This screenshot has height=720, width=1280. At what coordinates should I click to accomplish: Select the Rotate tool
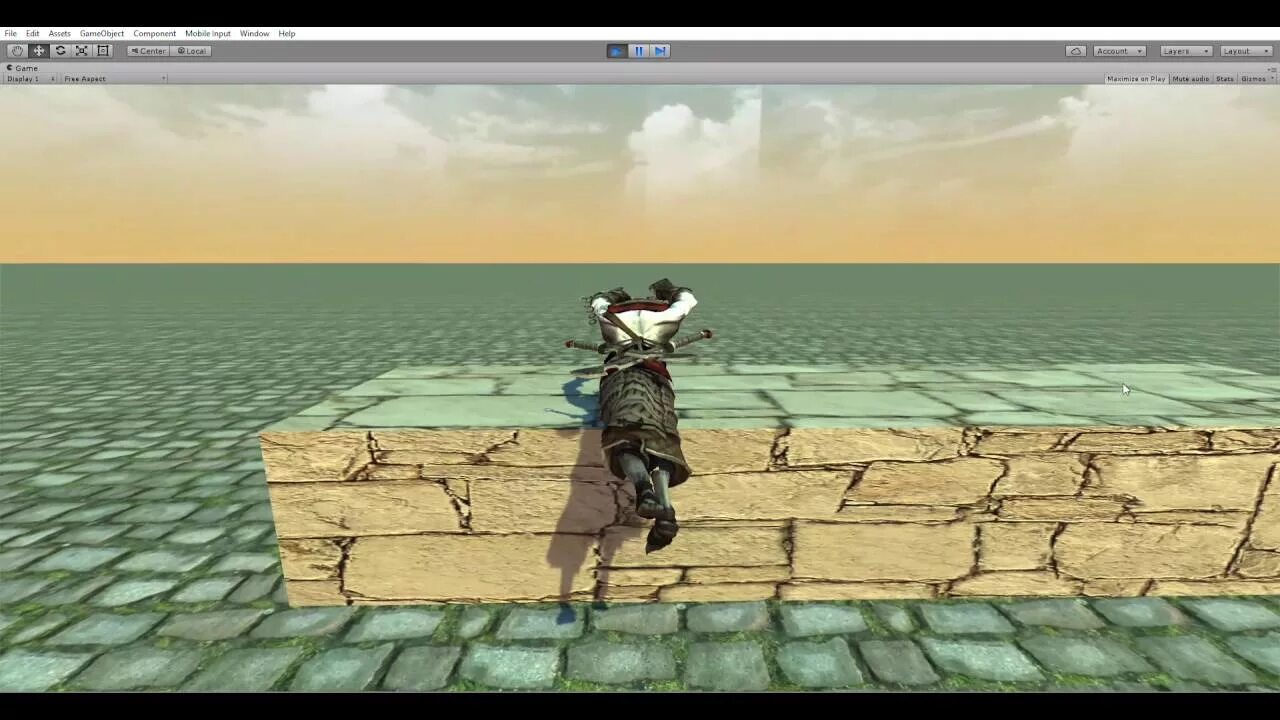[60, 51]
